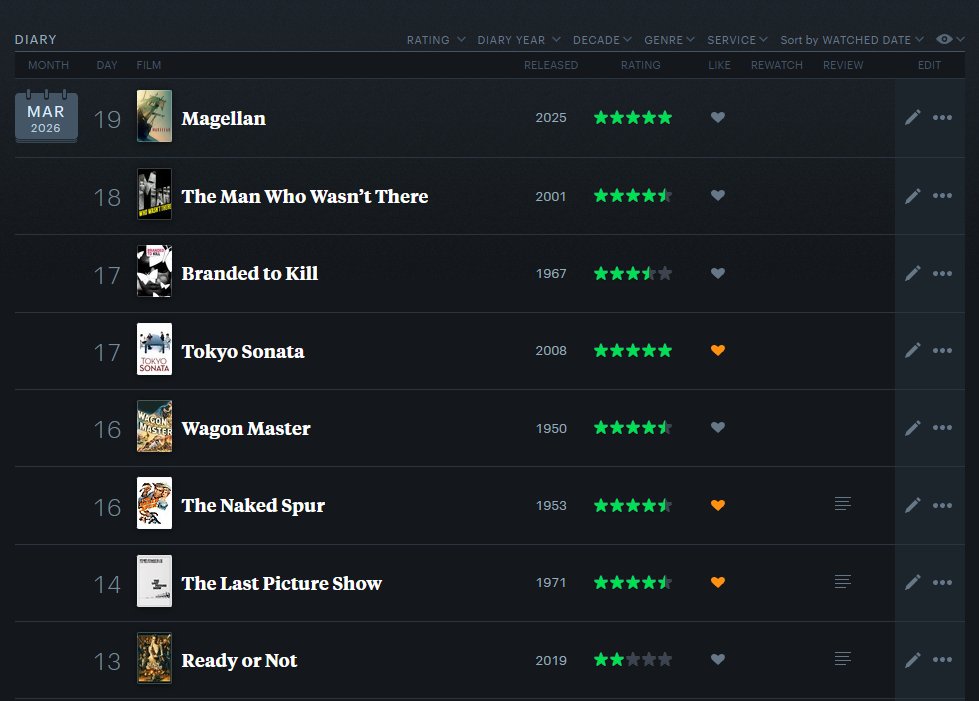Change the Wagon Master star rating
Image resolution: width=979 pixels, height=701 pixels.
[x=632, y=428]
